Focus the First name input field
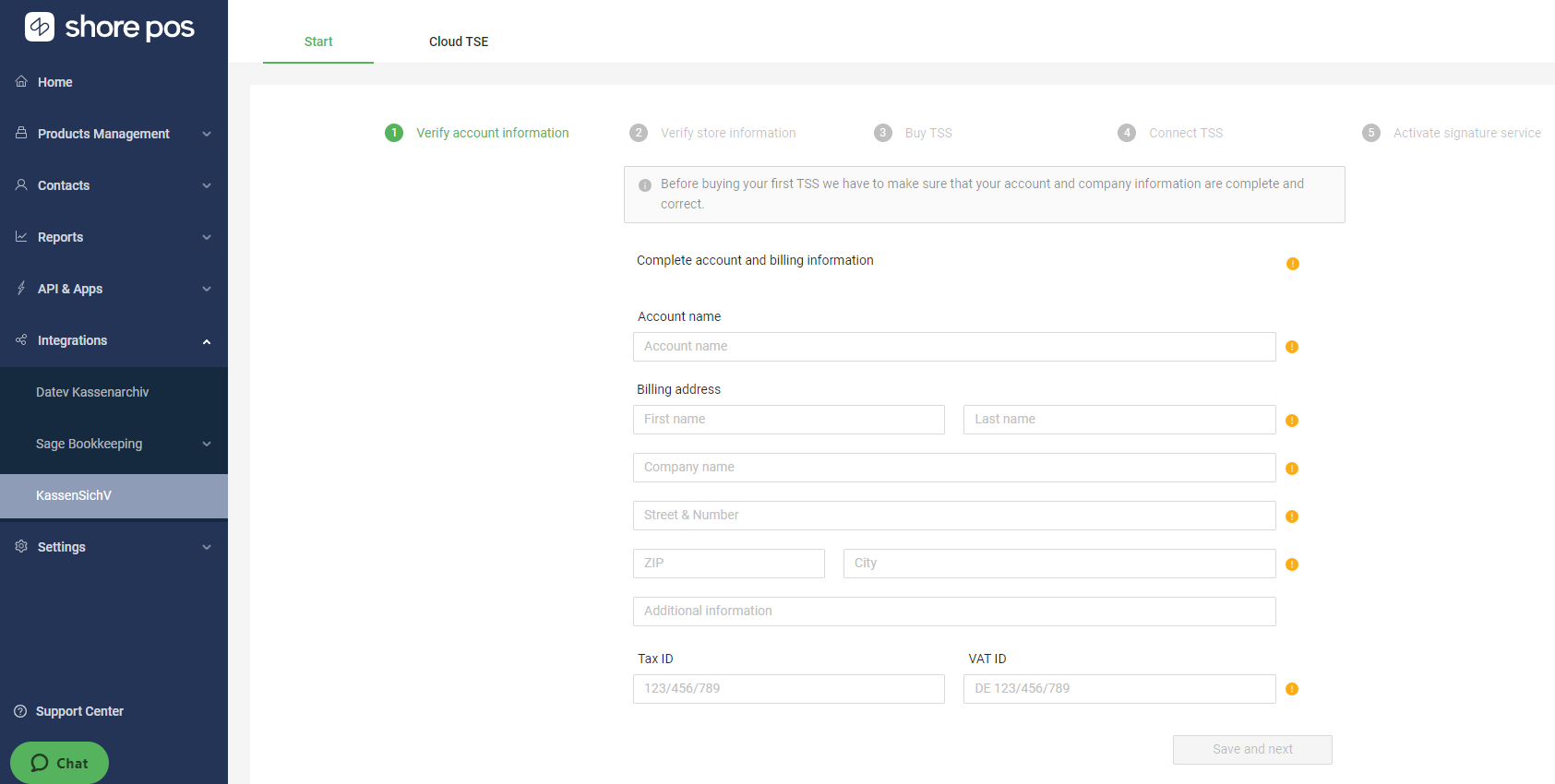This screenshot has height=784, width=1555. [789, 420]
